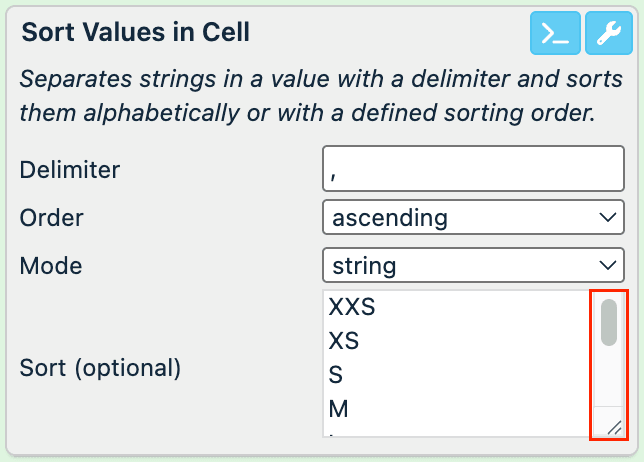Place cursor on the XS line
The height and width of the screenshot is (462, 644).
point(343,342)
